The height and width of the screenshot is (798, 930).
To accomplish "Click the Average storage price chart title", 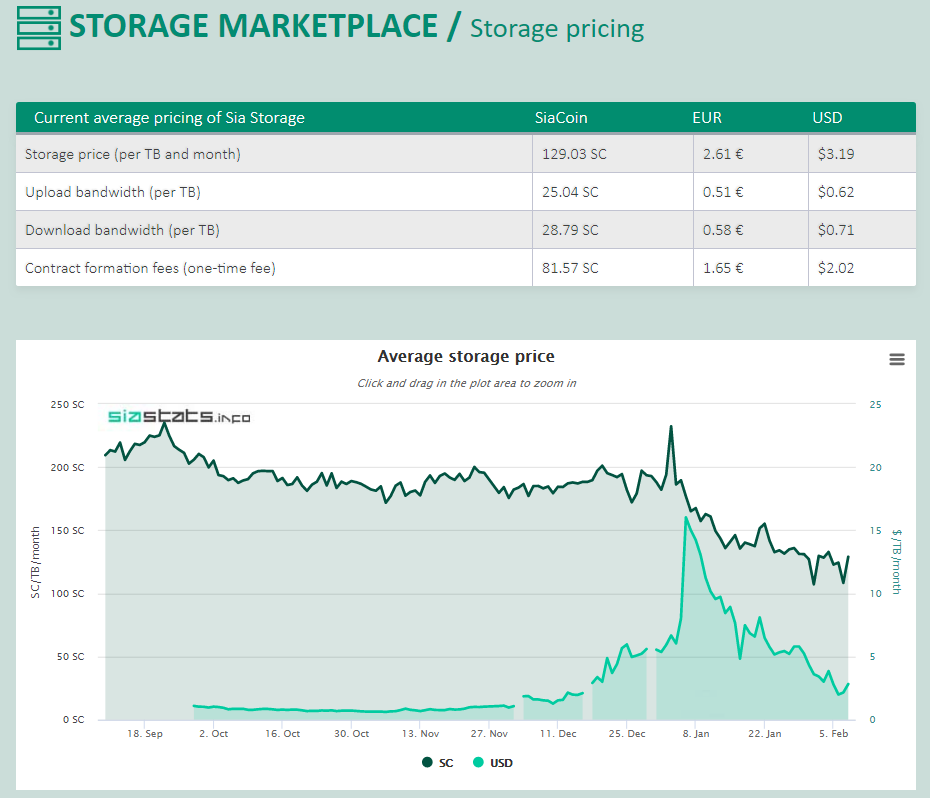I will coord(466,357).
